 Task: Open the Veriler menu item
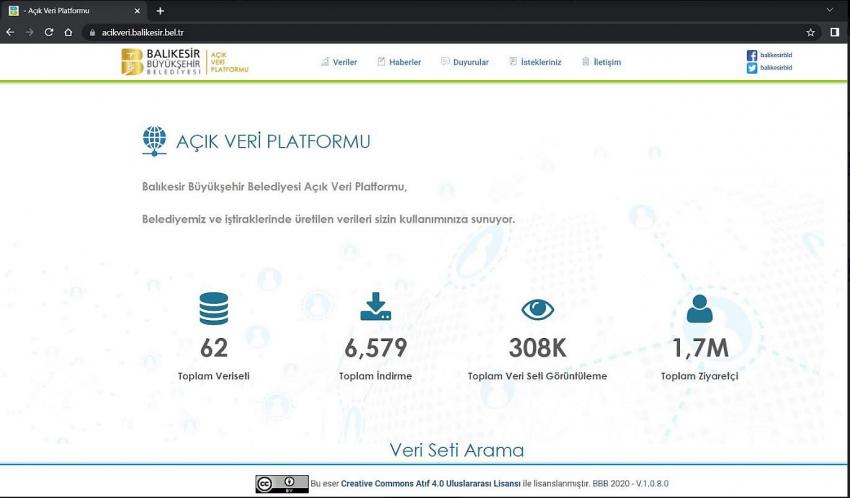(x=338, y=62)
